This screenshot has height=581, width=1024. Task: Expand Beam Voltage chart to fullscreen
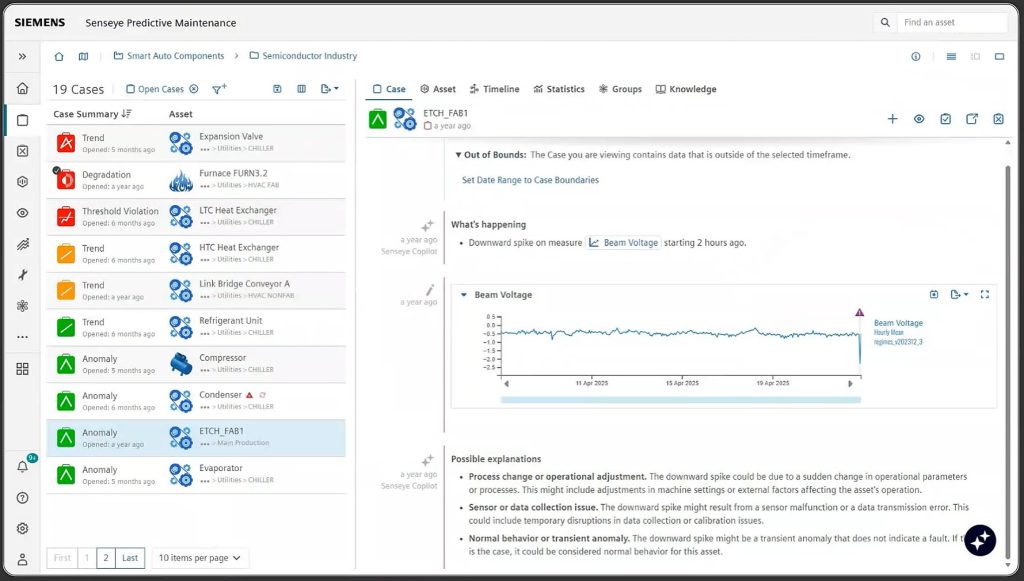click(x=985, y=294)
